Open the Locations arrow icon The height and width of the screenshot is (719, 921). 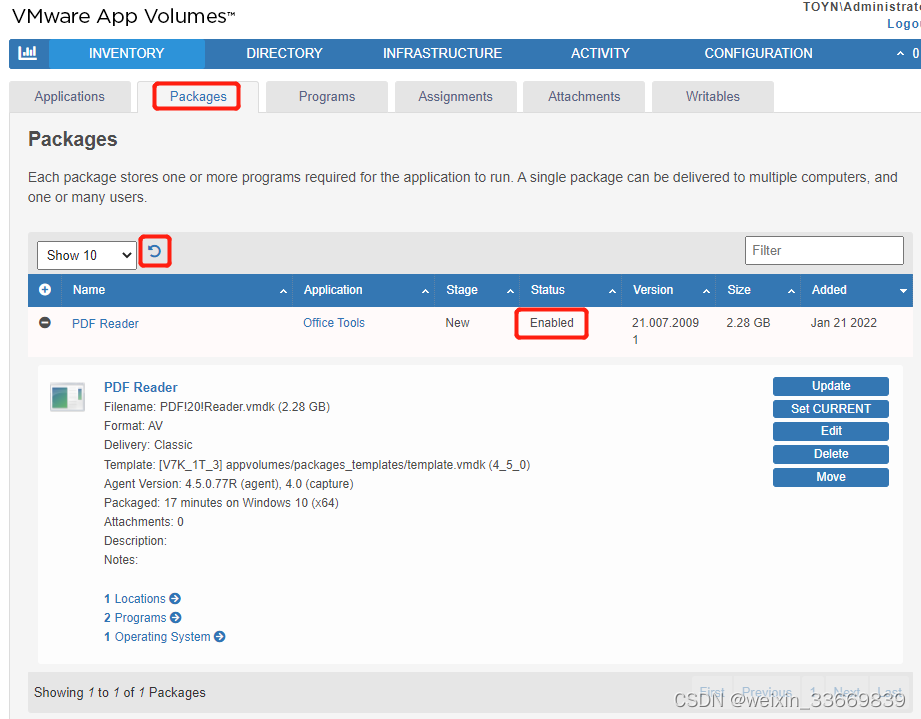(175, 599)
